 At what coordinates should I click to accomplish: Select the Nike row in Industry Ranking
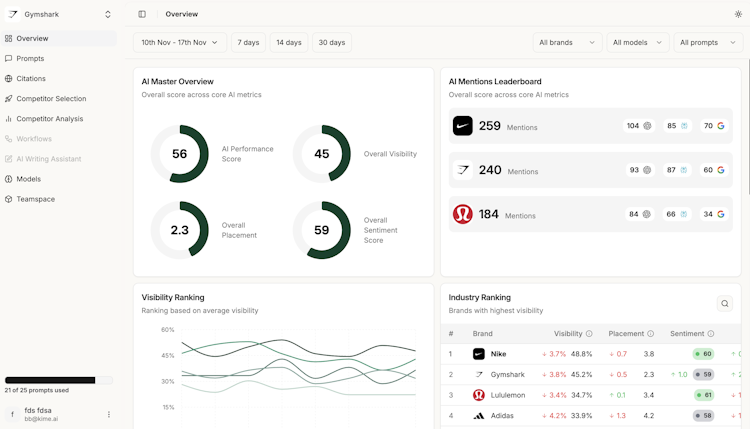point(591,354)
